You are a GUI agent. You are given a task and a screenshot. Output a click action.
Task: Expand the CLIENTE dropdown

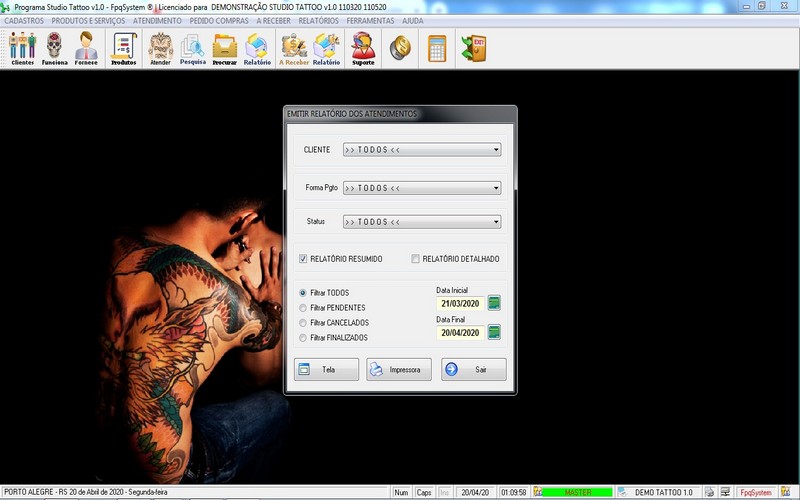(x=496, y=149)
